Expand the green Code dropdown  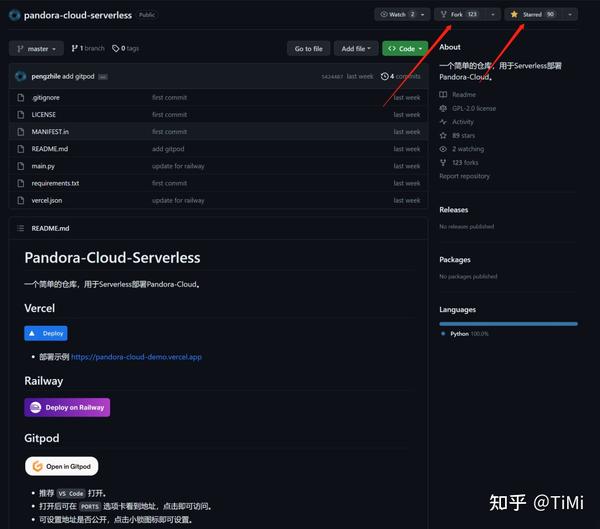(x=405, y=49)
